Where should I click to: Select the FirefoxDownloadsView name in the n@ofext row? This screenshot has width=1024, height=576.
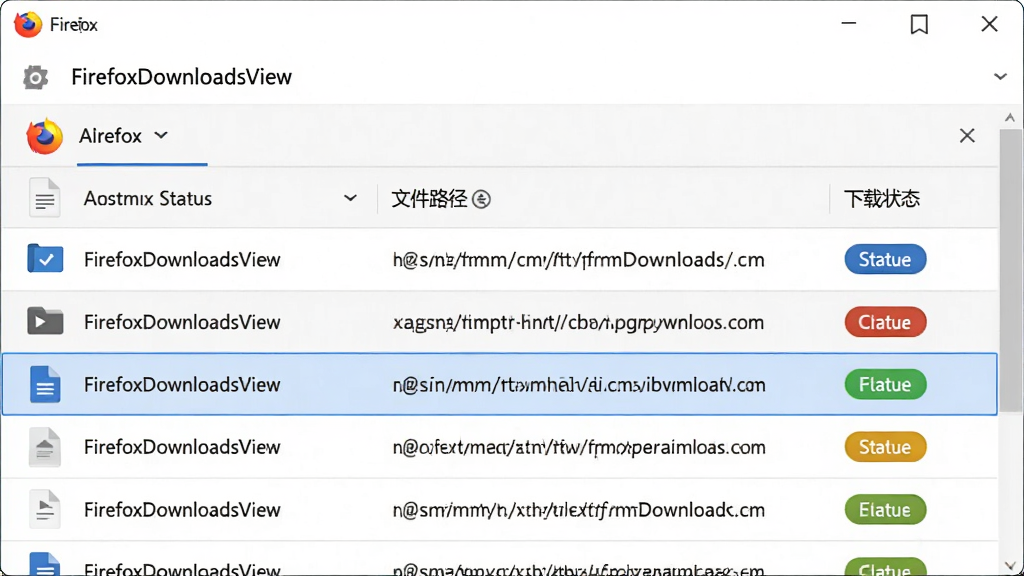pyautogui.click(x=182, y=447)
